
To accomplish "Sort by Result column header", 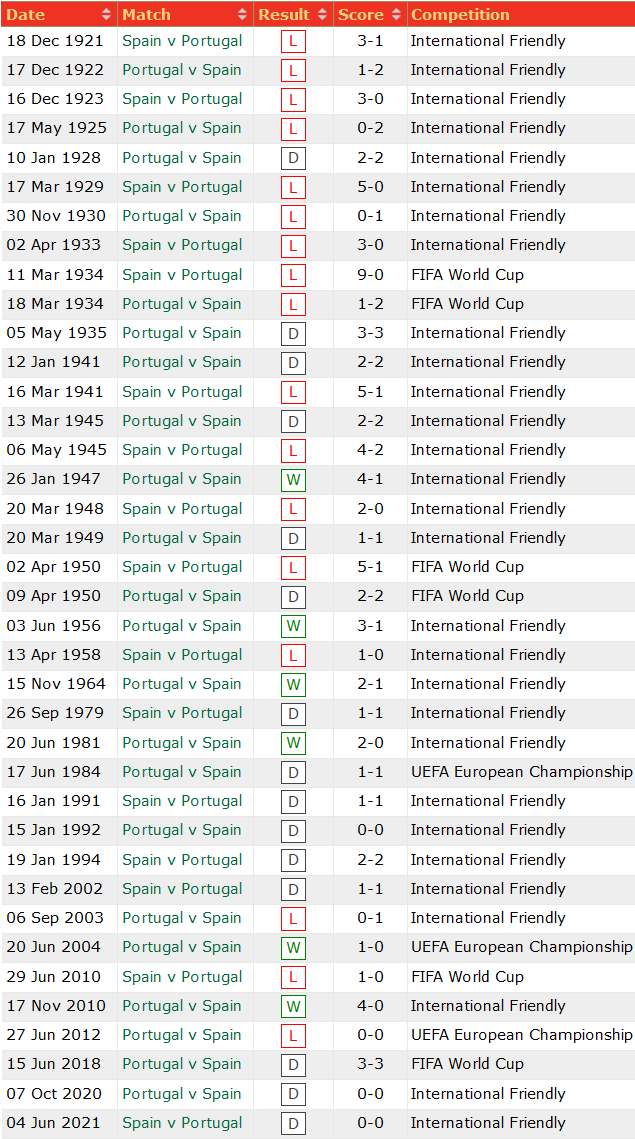I will [283, 14].
